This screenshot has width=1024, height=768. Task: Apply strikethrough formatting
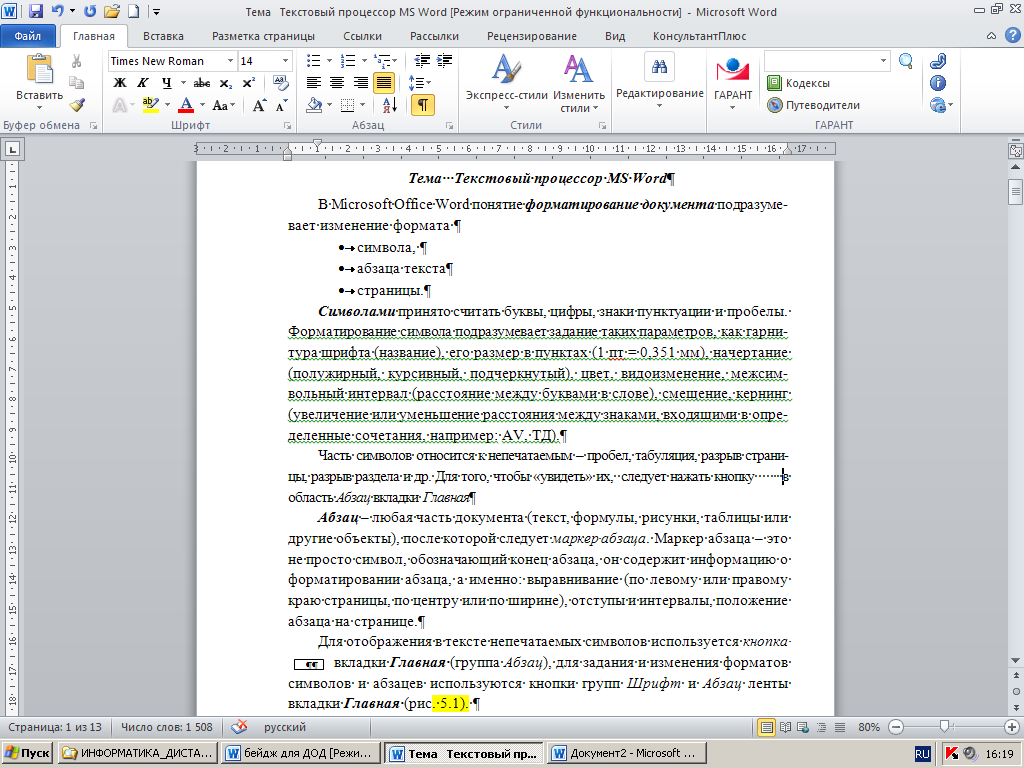click(202, 83)
